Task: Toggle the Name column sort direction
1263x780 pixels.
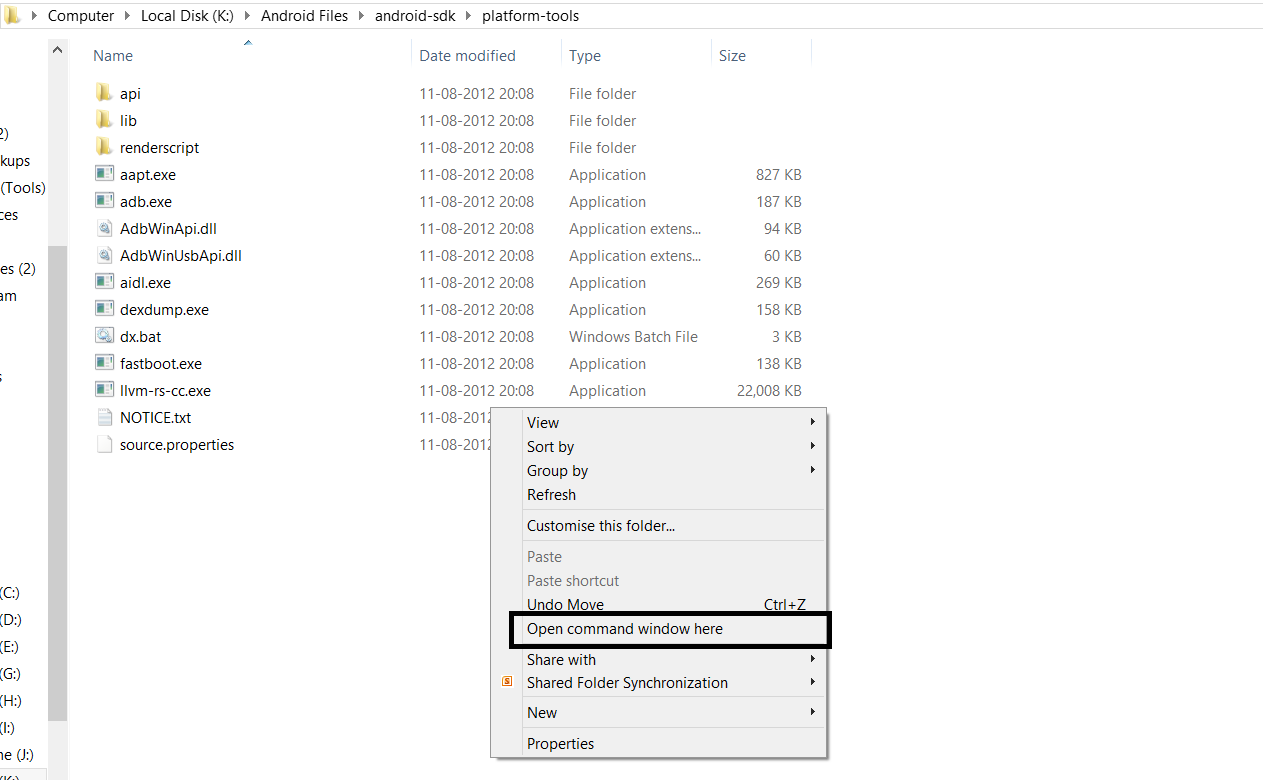Action: 112,55
